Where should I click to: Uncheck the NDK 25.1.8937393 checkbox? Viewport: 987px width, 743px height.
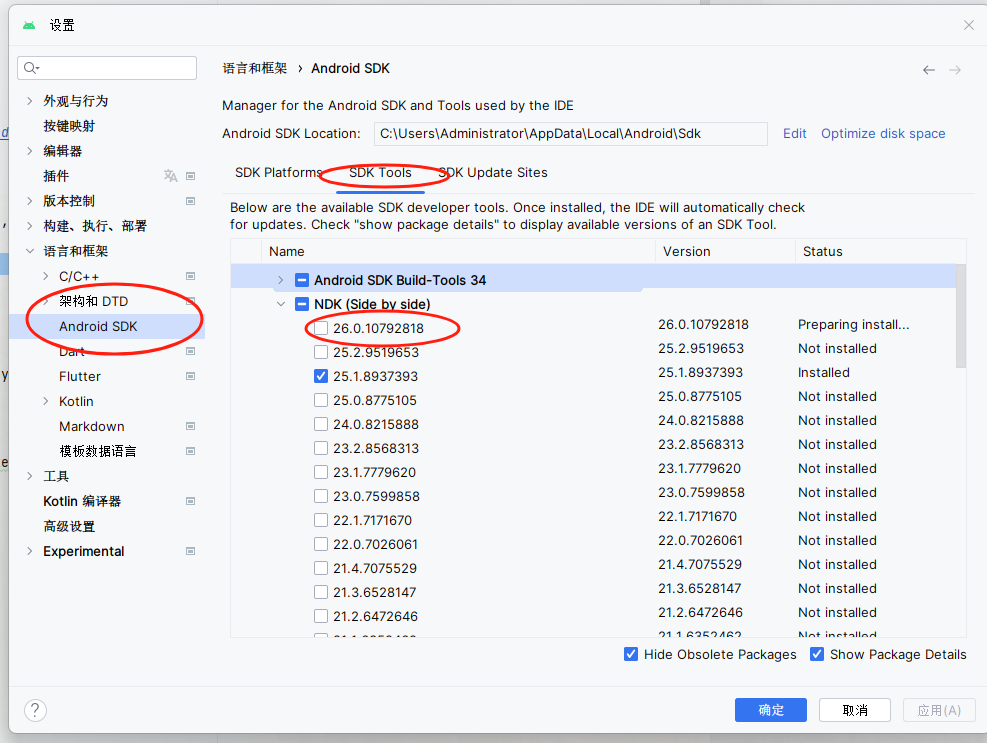pyautogui.click(x=321, y=376)
